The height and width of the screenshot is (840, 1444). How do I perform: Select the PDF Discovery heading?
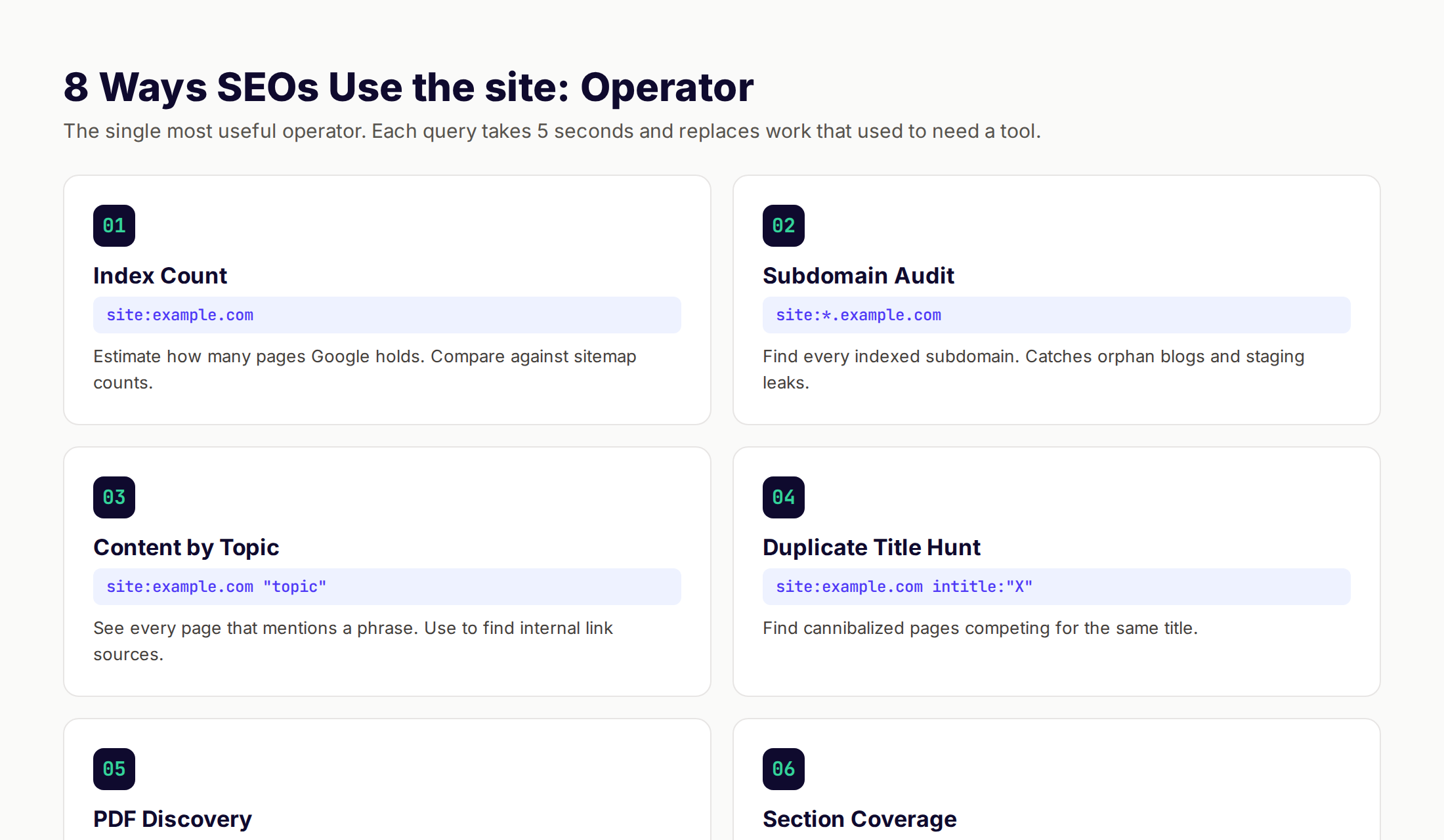[x=173, y=819]
